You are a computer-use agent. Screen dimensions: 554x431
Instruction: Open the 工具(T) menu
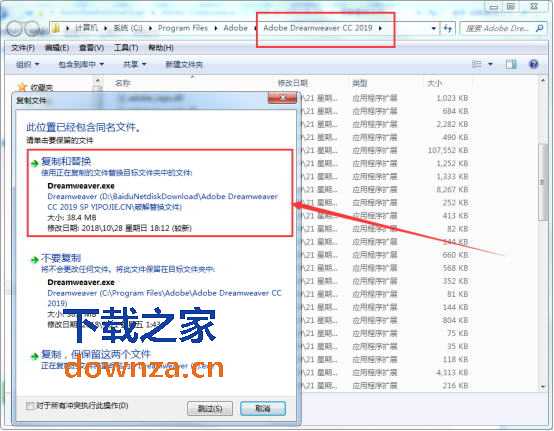pos(126,48)
